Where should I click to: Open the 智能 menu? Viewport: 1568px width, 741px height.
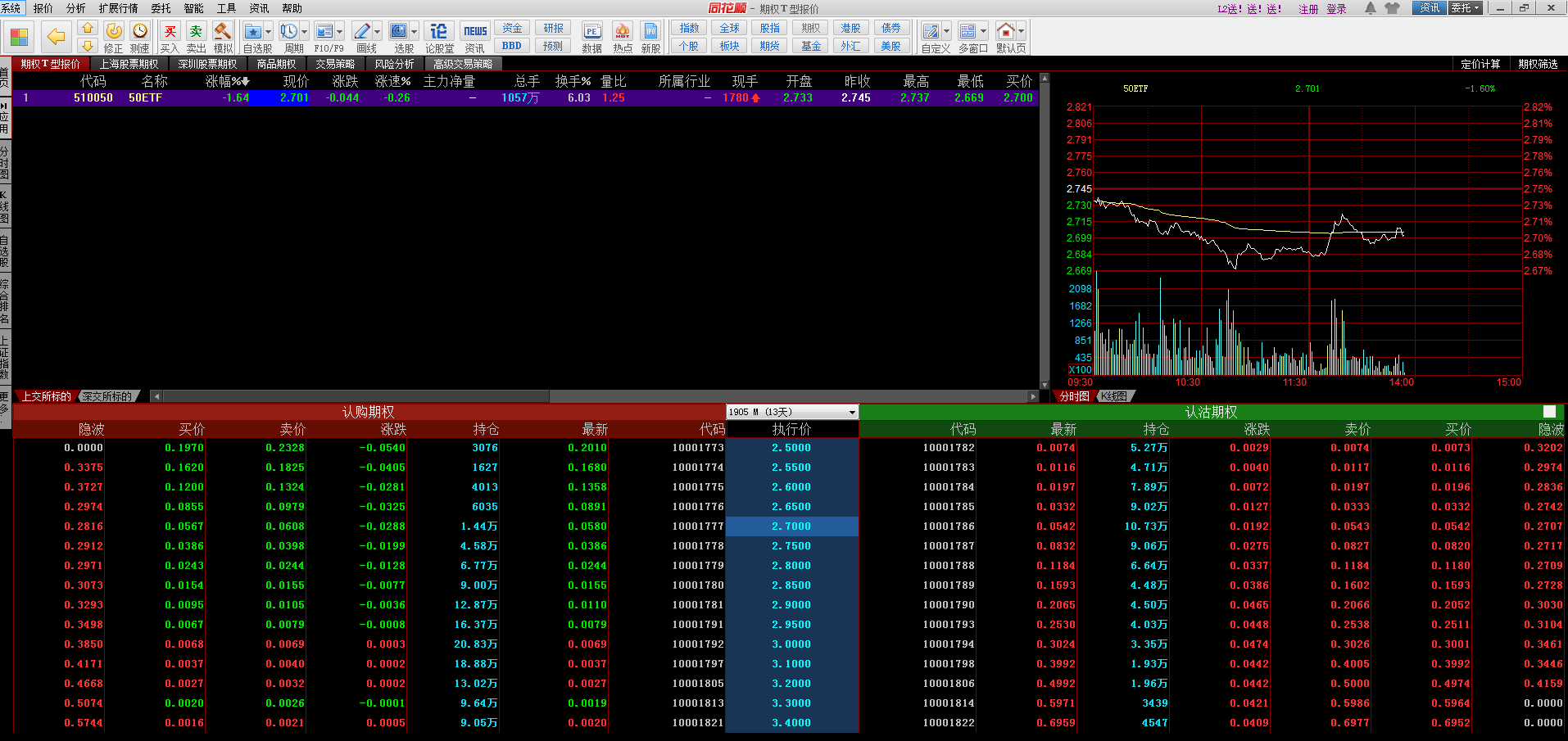193,8
